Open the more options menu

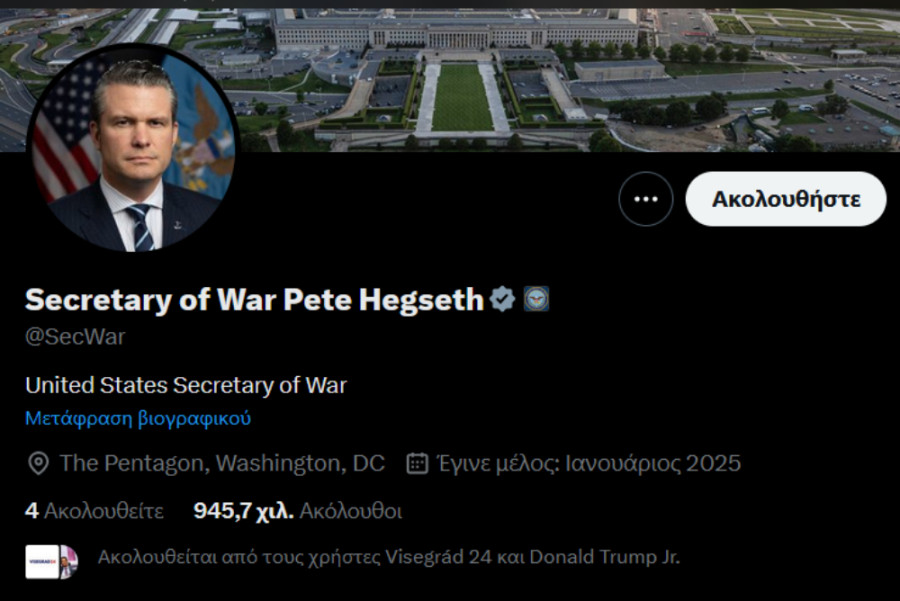click(x=645, y=198)
